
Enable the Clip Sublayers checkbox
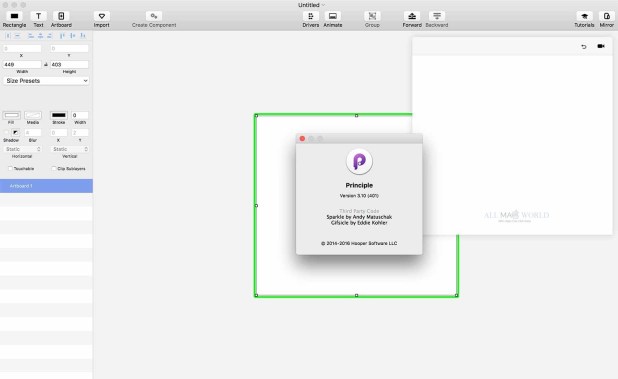point(54,168)
